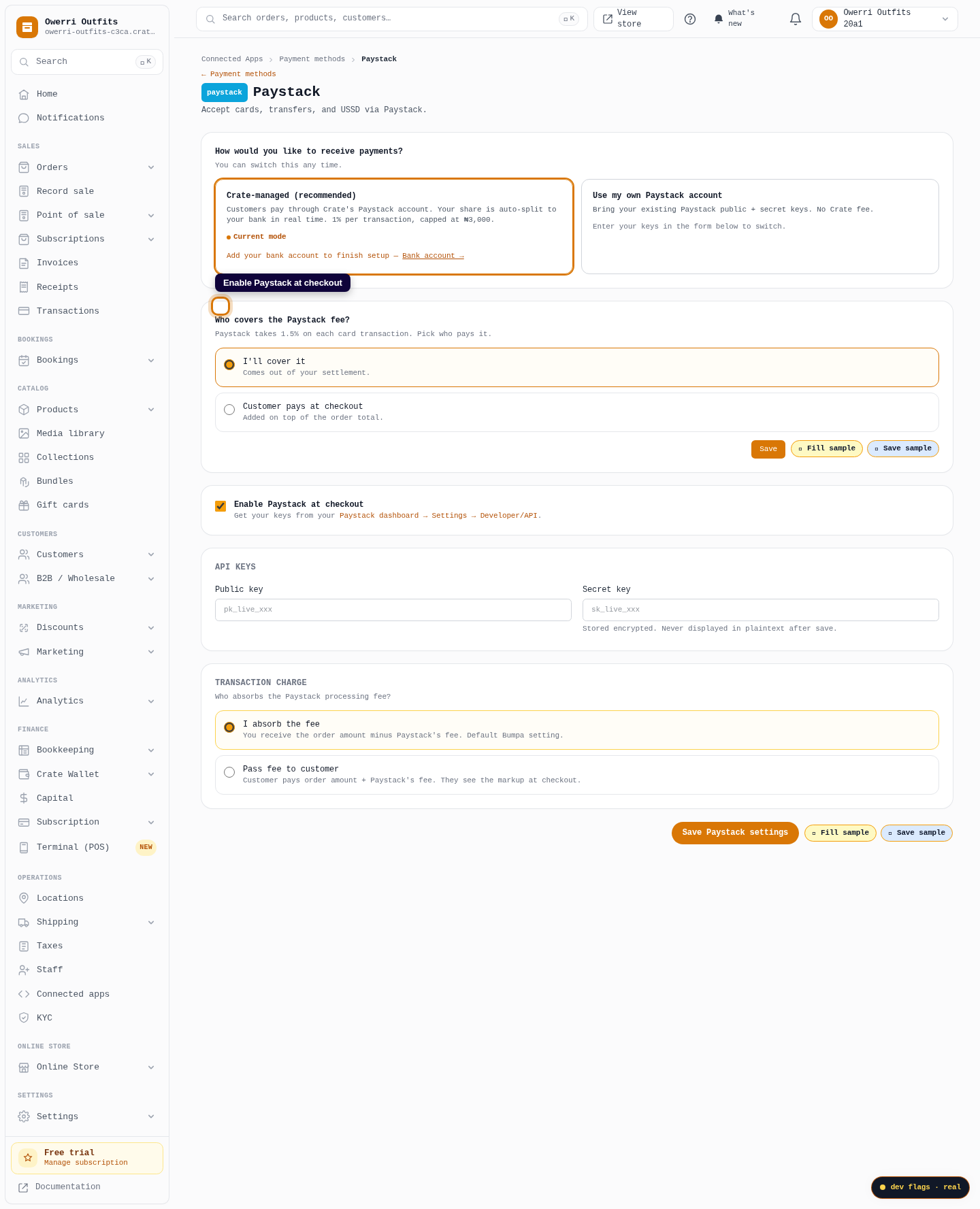
Task: Open Notifications speech bubble icon
Action: (24, 118)
